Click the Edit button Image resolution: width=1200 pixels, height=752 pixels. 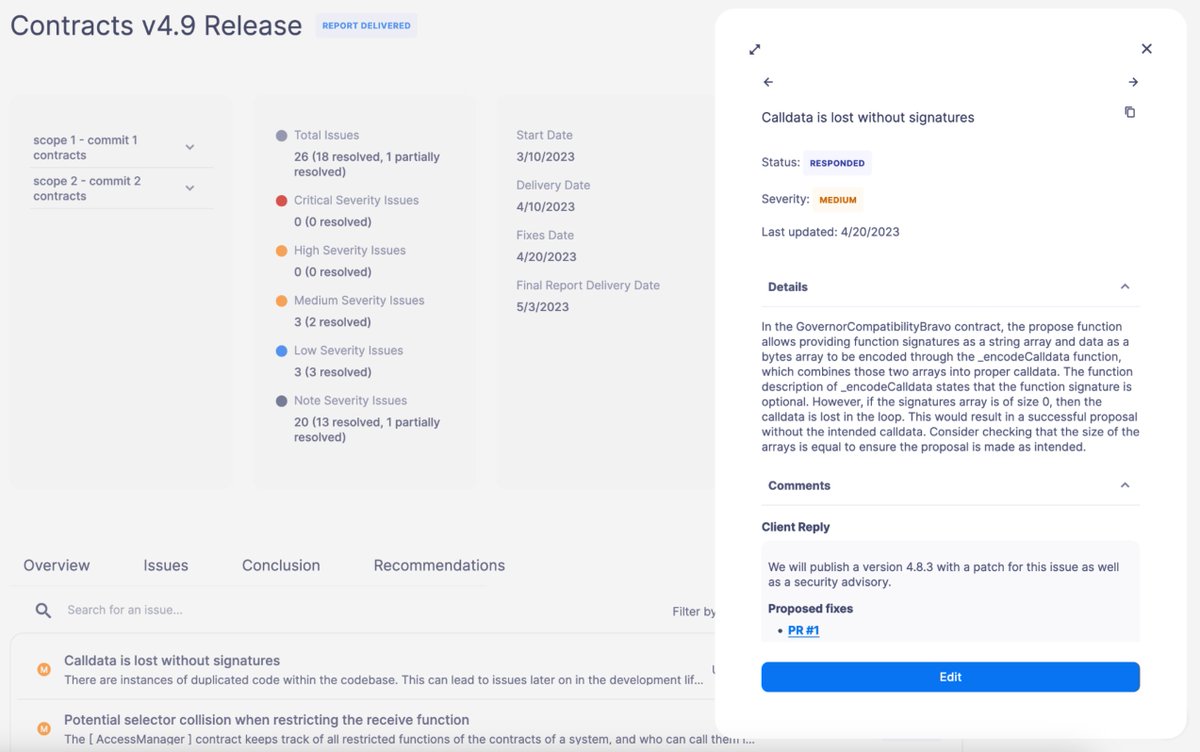pos(950,677)
